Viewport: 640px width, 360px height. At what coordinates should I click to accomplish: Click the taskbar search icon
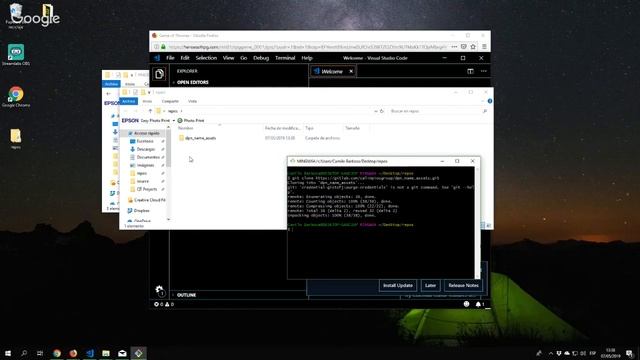tap(24, 353)
